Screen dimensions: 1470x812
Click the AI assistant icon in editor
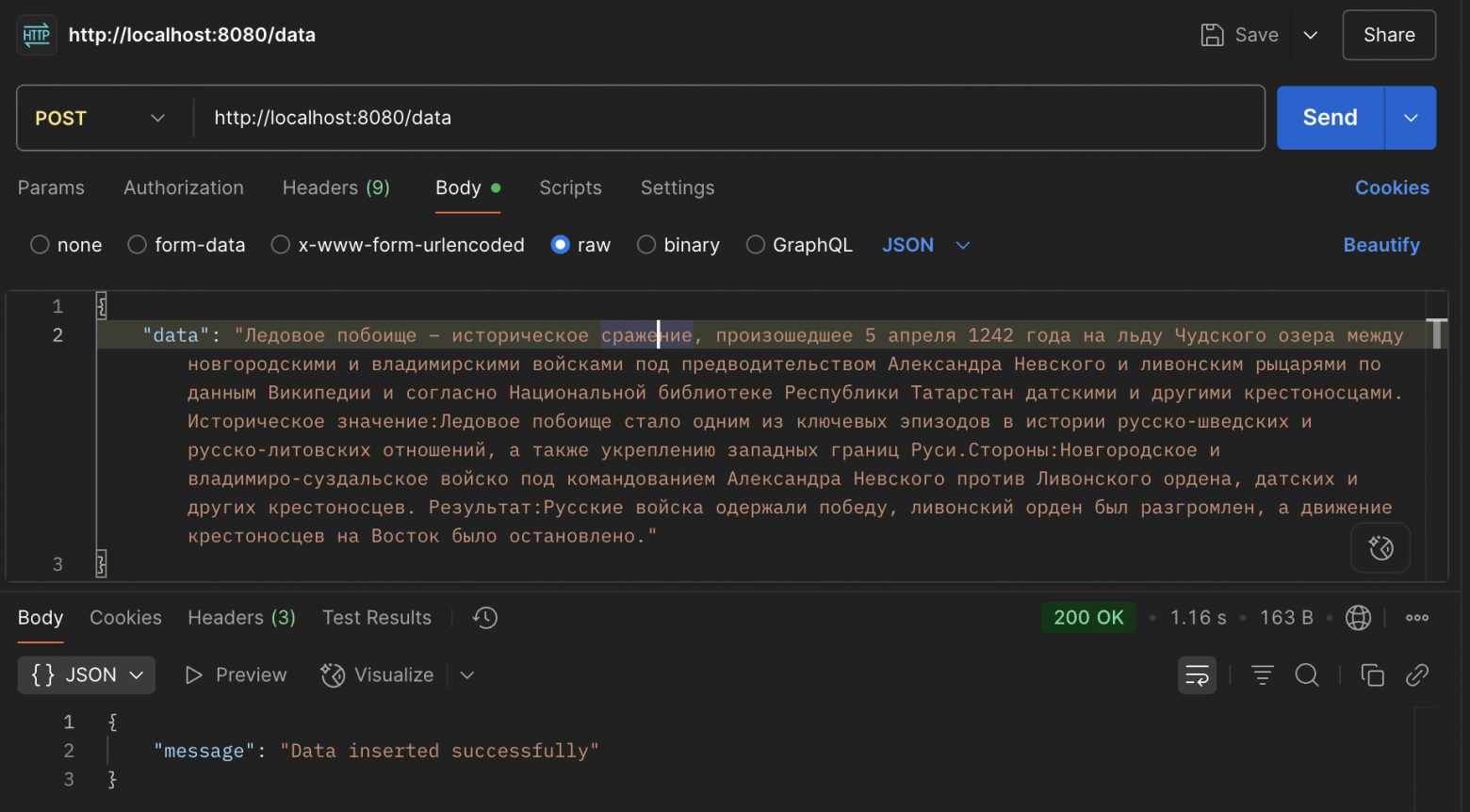click(x=1380, y=548)
